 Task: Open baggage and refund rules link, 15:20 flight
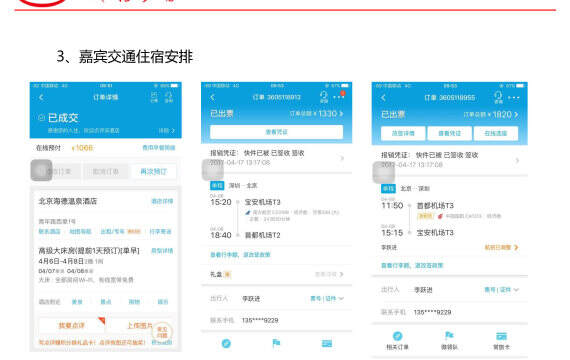(240, 255)
